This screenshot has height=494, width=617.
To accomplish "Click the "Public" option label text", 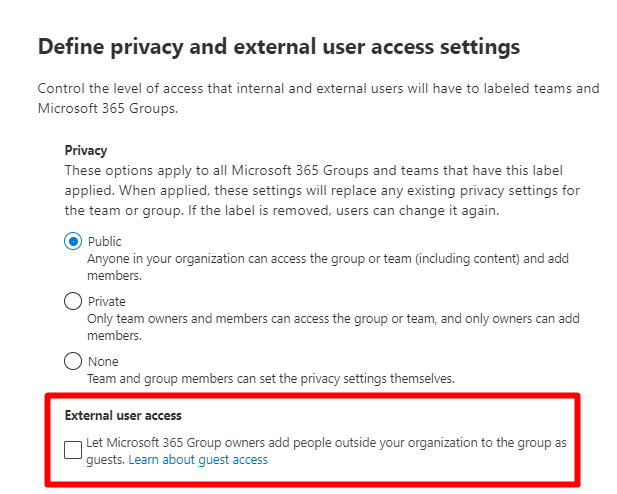I will click(105, 242).
